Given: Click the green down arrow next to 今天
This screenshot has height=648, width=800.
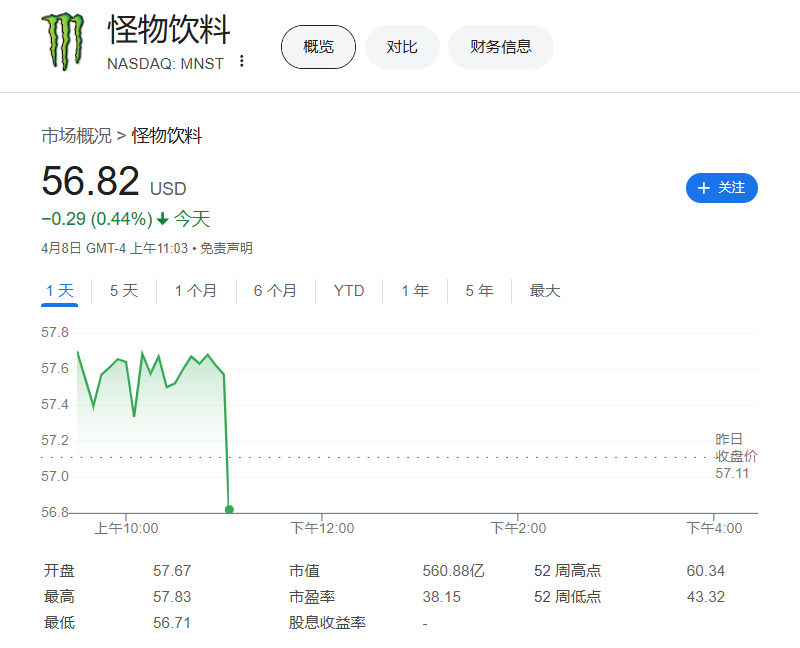Looking at the screenshot, I should click(163, 219).
